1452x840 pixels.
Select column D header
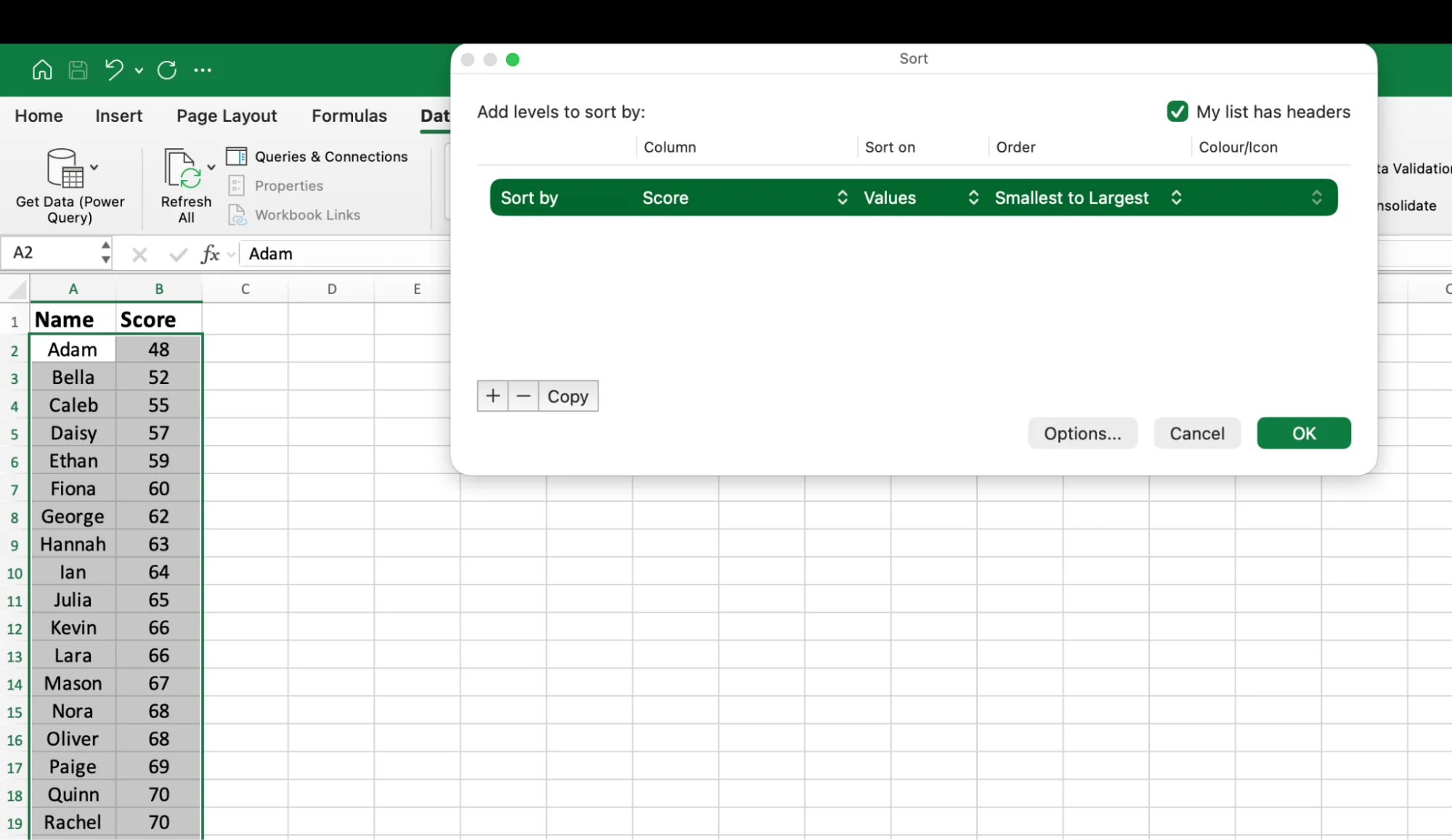point(332,289)
